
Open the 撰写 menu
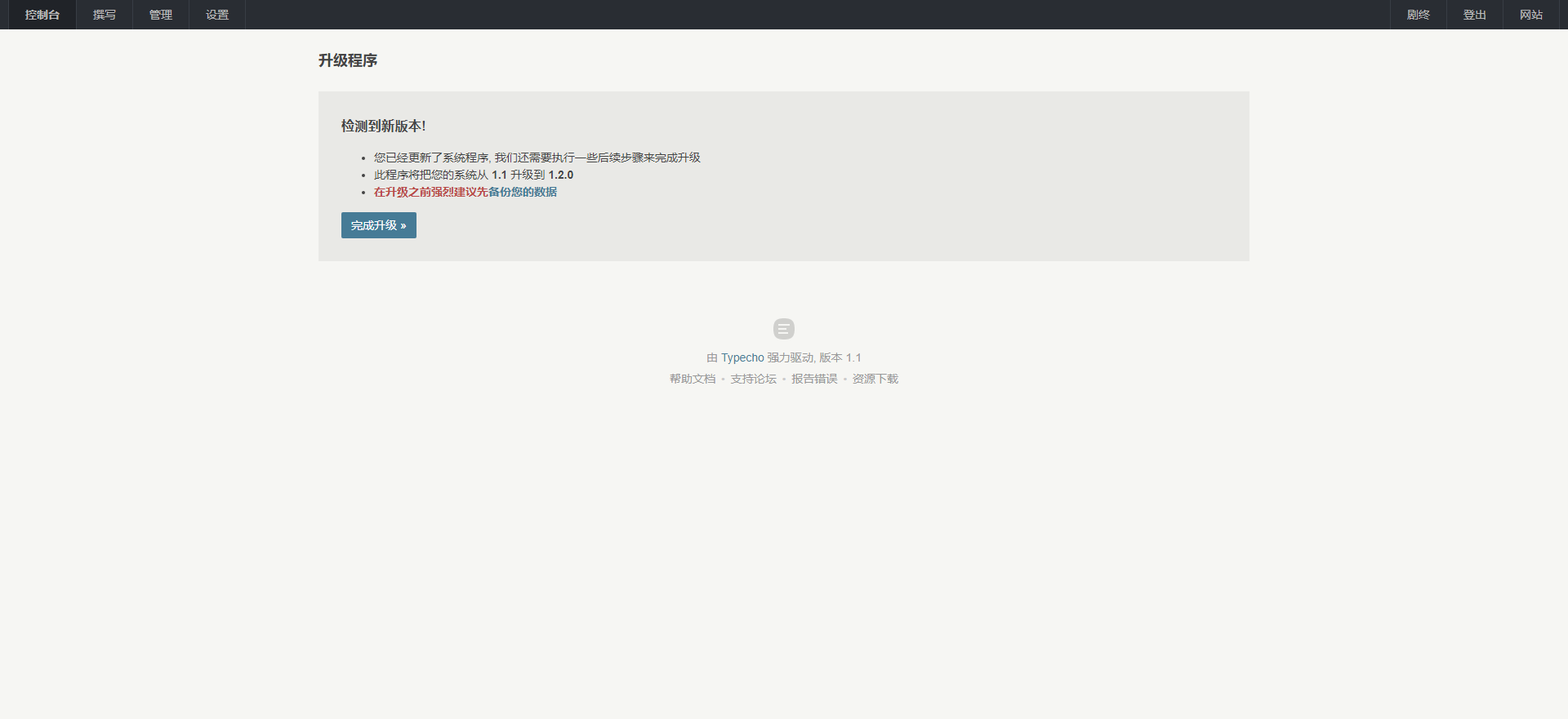point(105,15)
